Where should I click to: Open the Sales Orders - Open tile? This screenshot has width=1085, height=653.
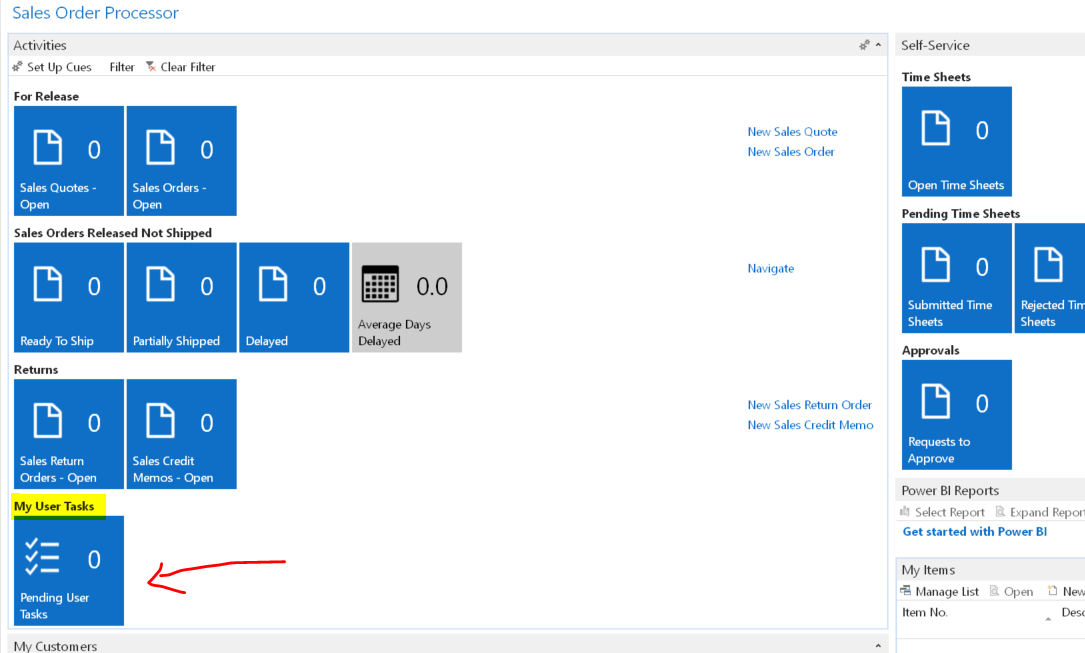pyautogui.click(x=181, y=160)
